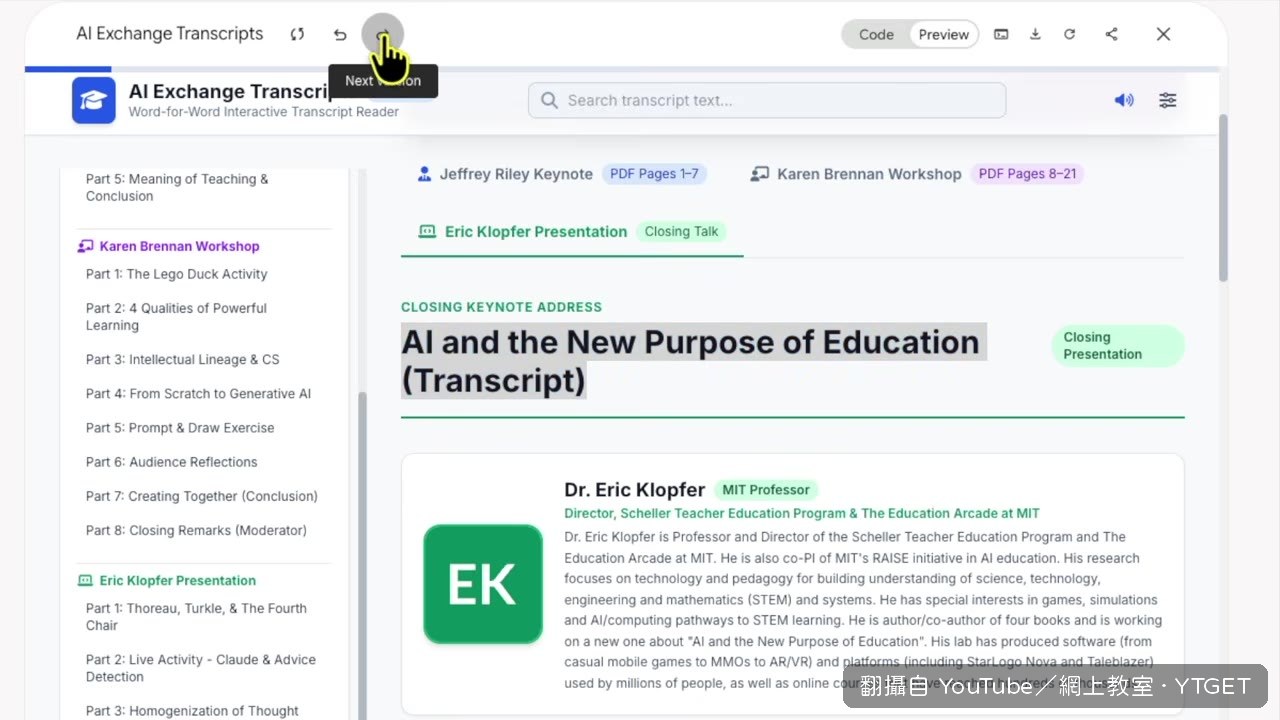Click the sidebar Karen Brennan Workshop heading
This screenshot has height=720, width=1280.
tap(169, 246)
